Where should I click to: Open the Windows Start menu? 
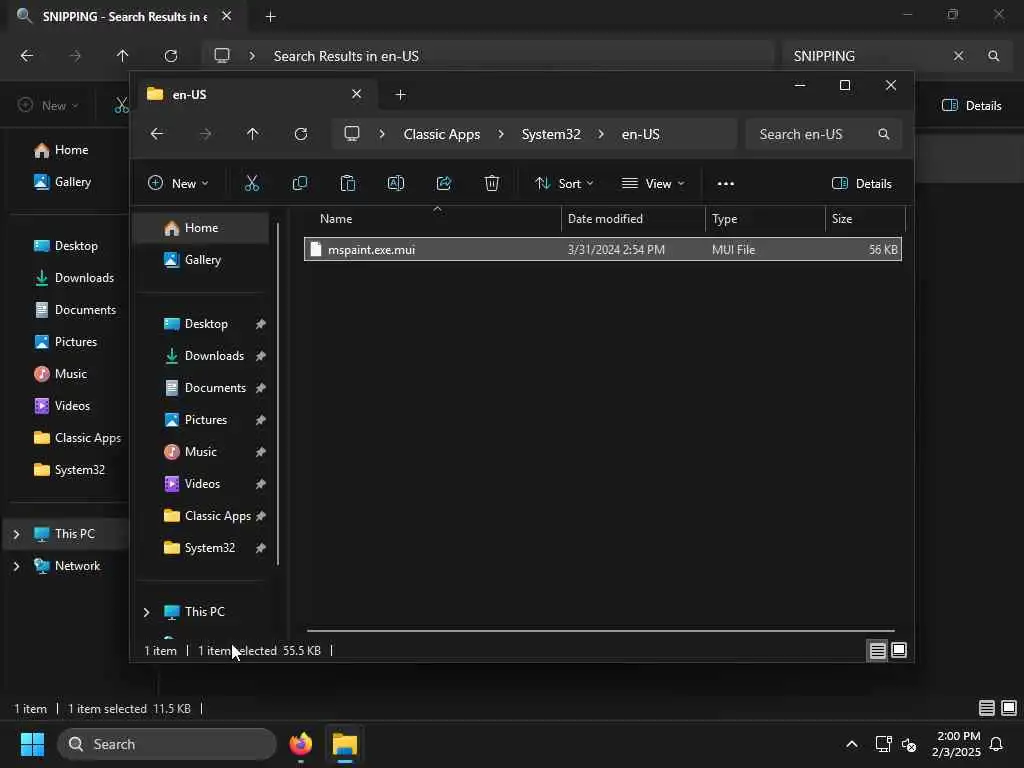click(x=32, y=744)
